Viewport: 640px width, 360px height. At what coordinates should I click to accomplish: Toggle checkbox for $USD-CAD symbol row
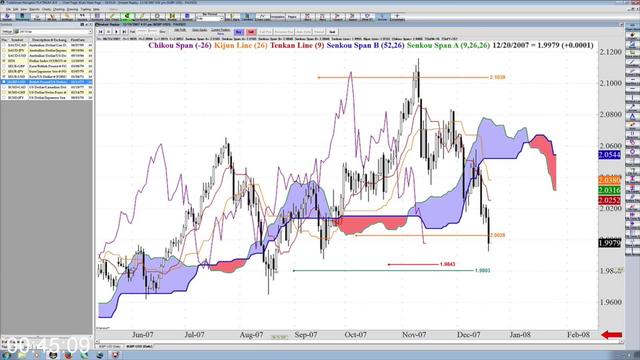4,87
